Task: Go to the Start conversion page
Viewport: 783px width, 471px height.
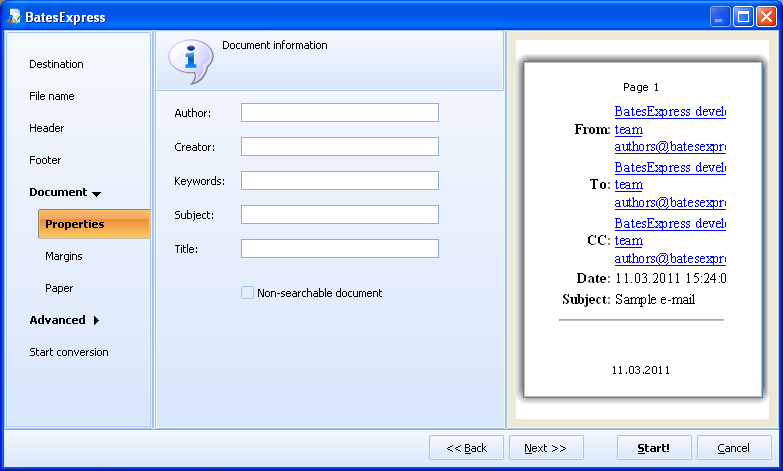Action: click(x=68, y=352)
